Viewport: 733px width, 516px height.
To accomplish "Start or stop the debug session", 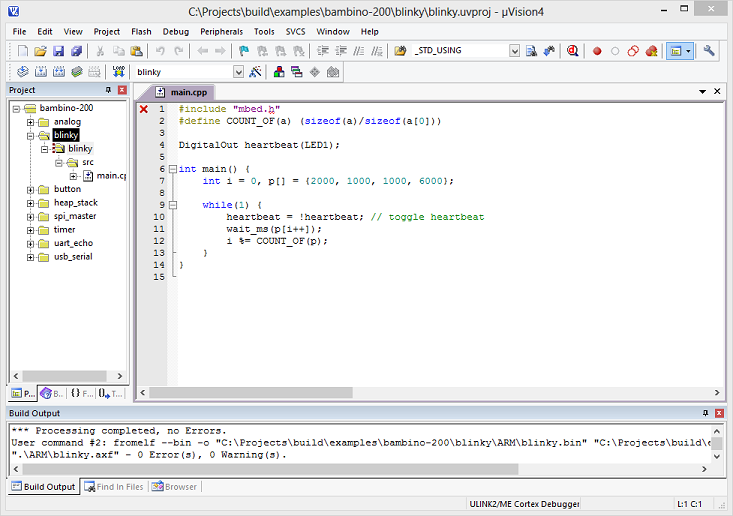I will click(x=573, y=50).
